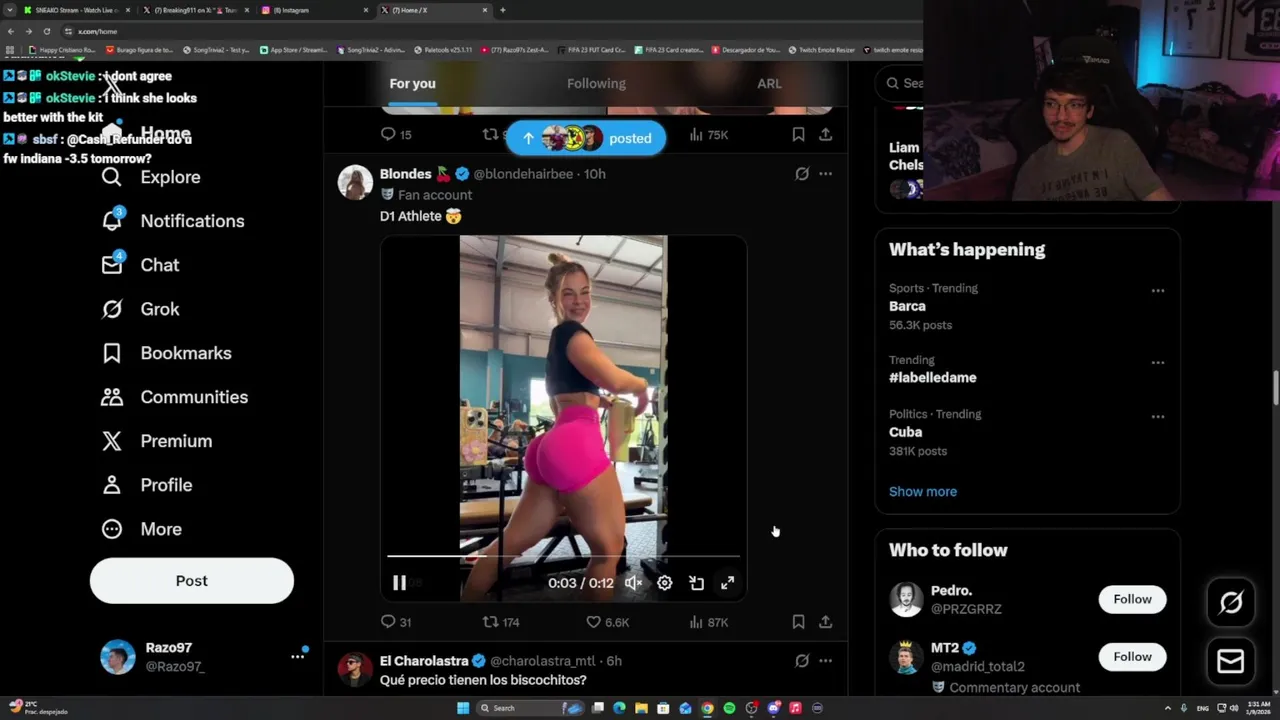
Task: Switch to SNEAKO Stream browser tab
Action: [x=75, y=10]
